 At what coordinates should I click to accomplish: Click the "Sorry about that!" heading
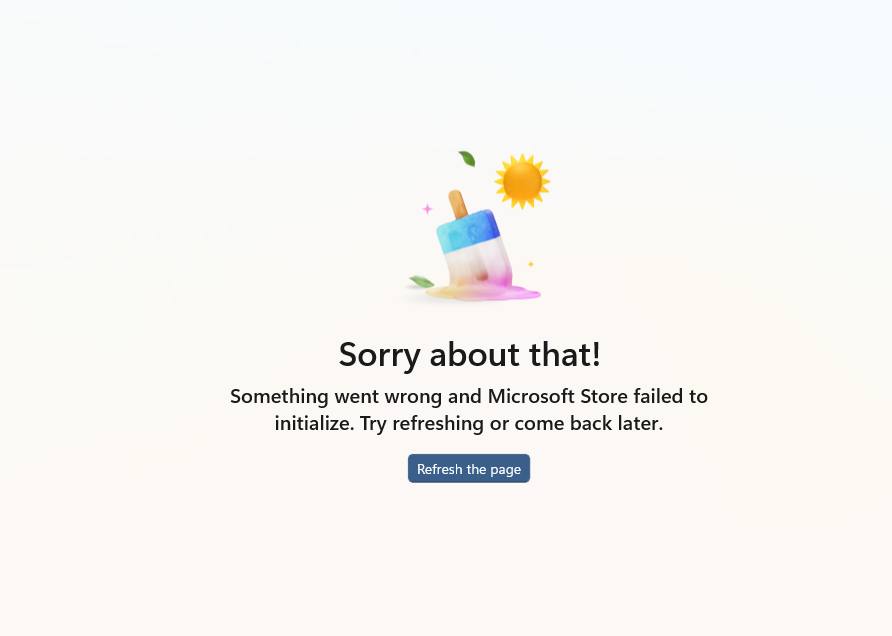(469, 354)
